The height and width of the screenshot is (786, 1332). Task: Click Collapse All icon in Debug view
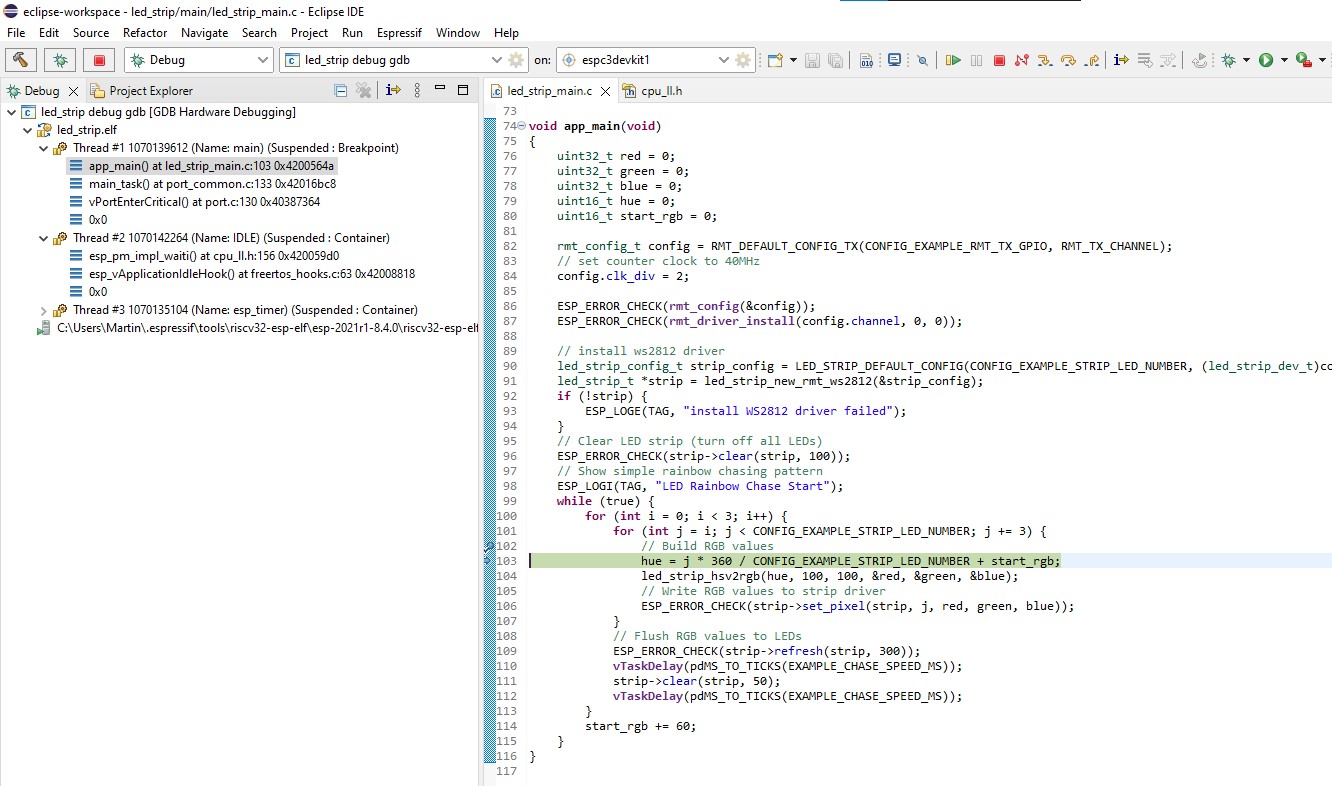[x=341, y=90]
